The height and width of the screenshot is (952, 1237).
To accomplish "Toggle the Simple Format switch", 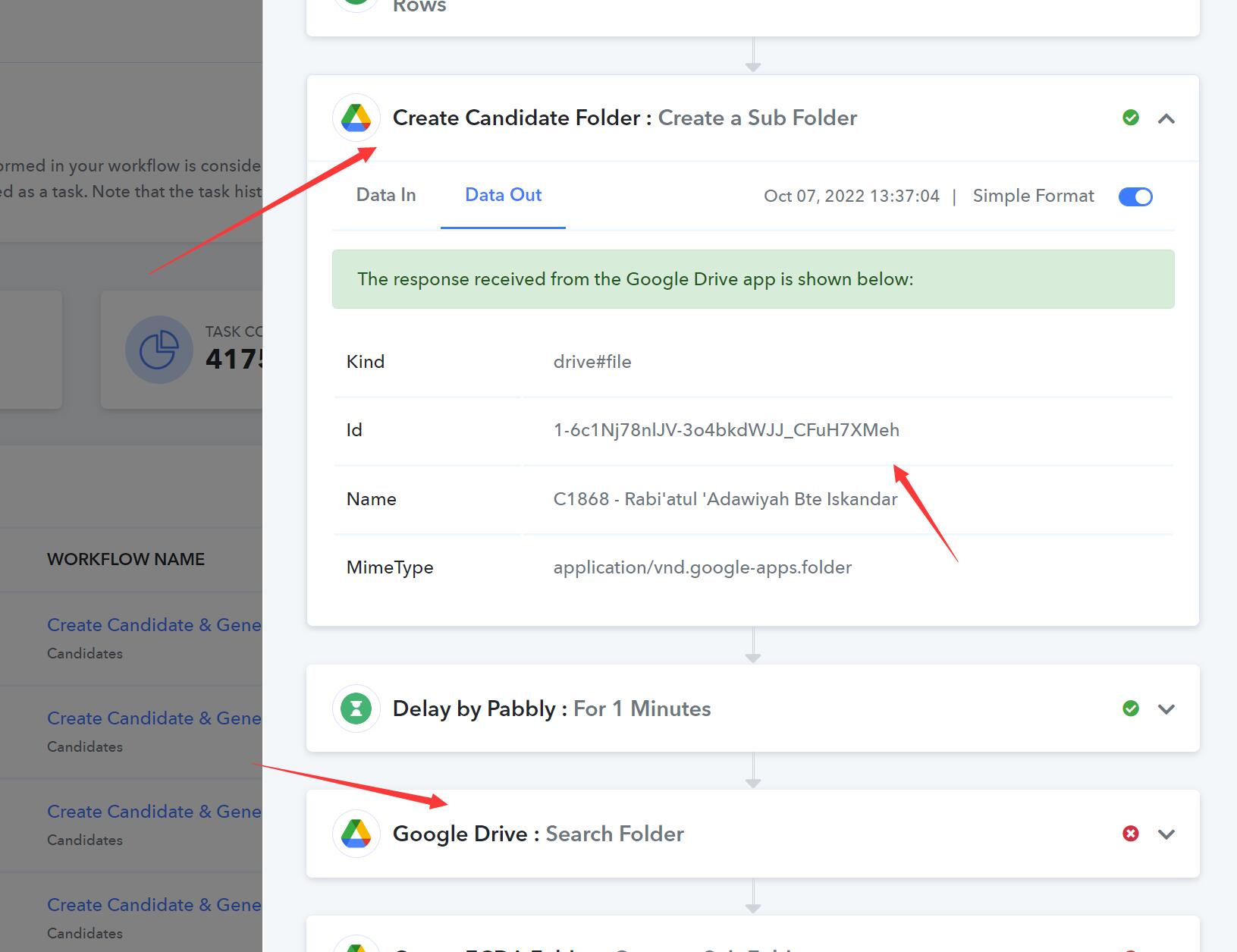I will [x=1135, y=196].
